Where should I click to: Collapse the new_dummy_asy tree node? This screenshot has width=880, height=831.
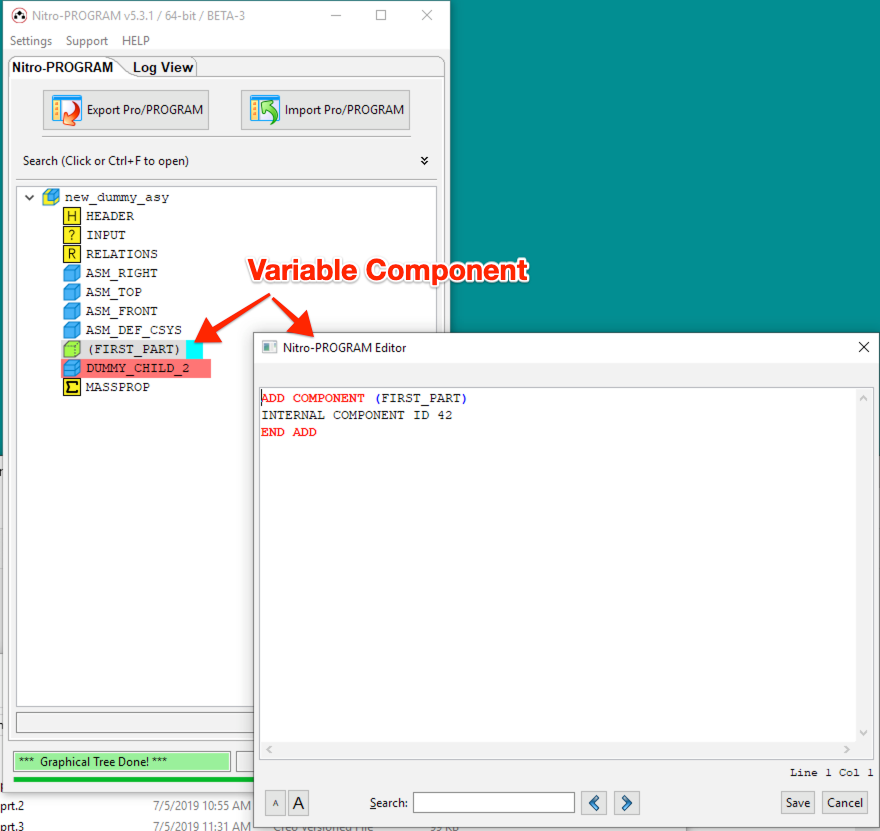[29, 197]
